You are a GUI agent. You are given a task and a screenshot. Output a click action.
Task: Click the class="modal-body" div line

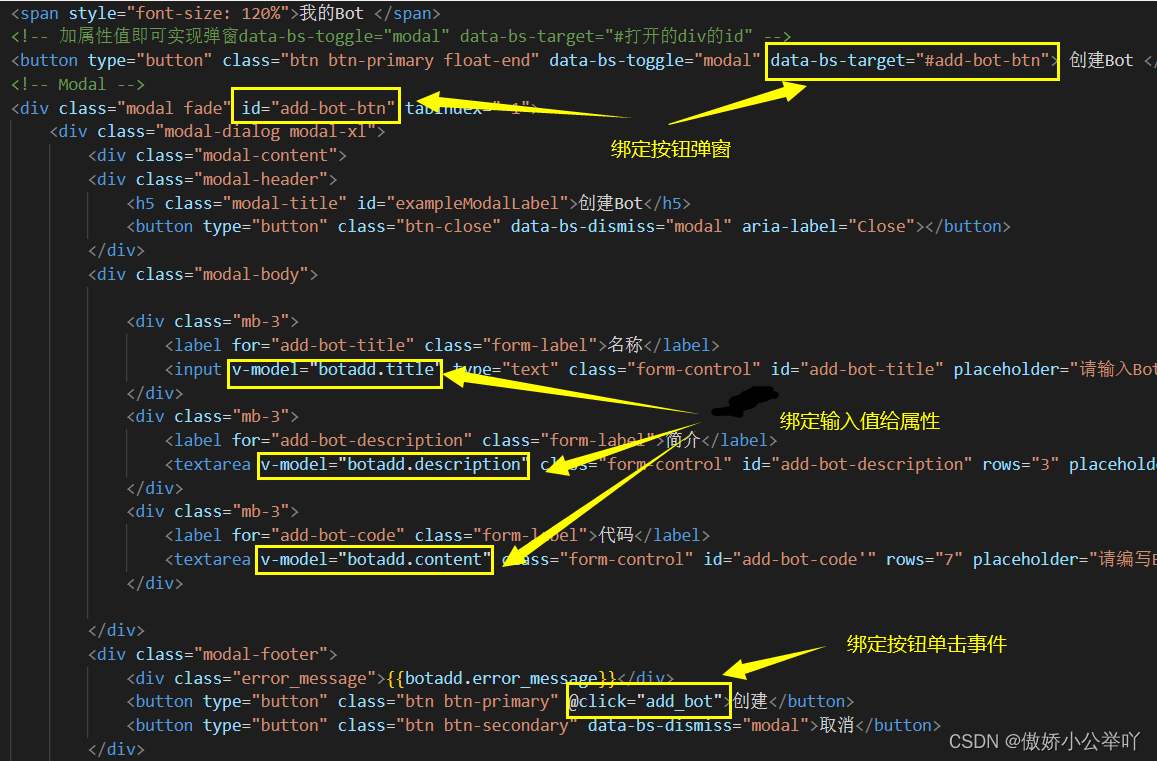[203, 275]
